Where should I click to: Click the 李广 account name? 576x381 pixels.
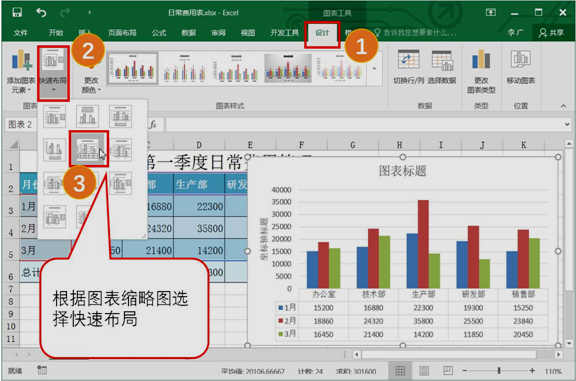515,33
